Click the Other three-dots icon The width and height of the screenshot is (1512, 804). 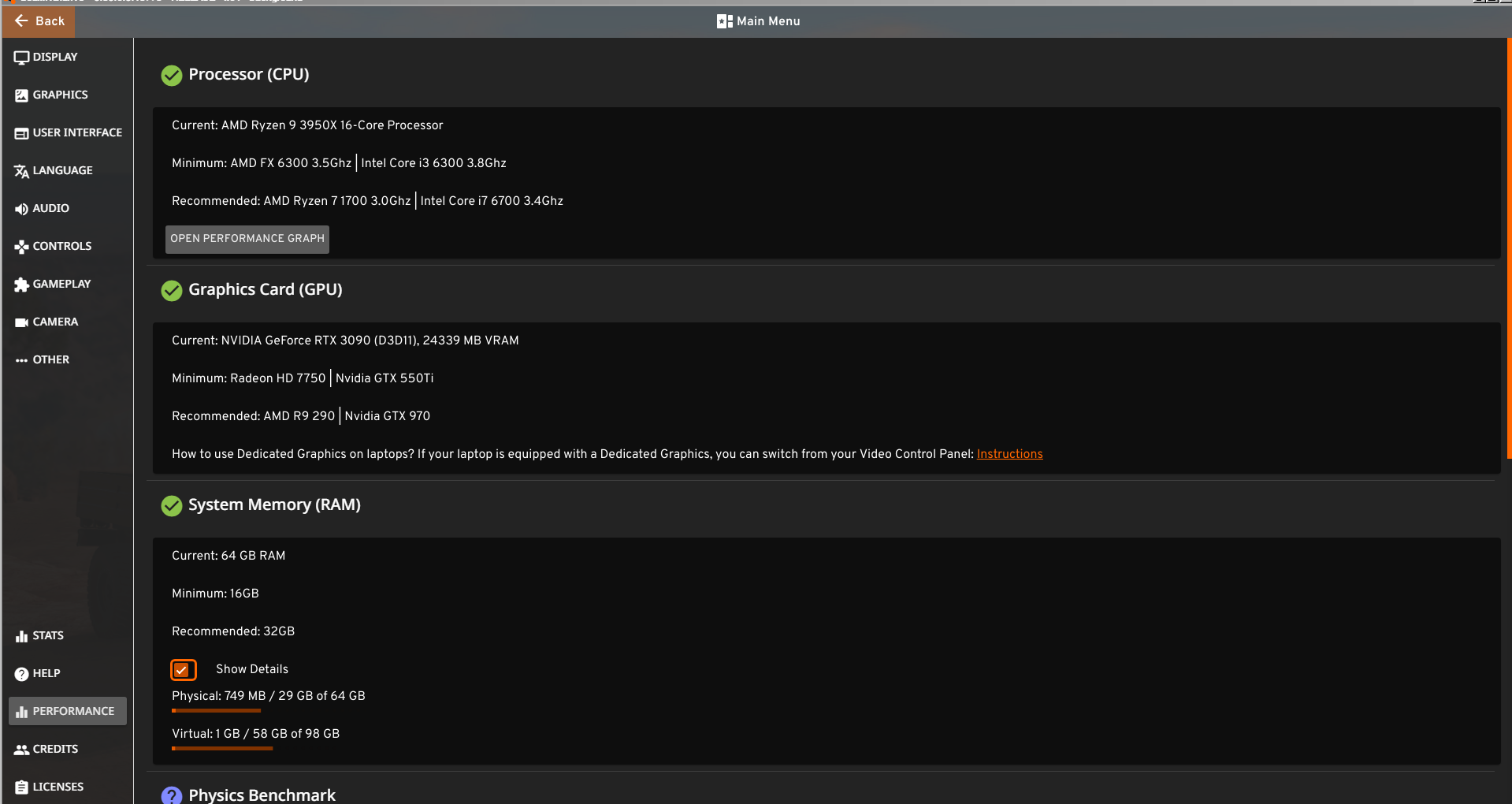[21, 360]
